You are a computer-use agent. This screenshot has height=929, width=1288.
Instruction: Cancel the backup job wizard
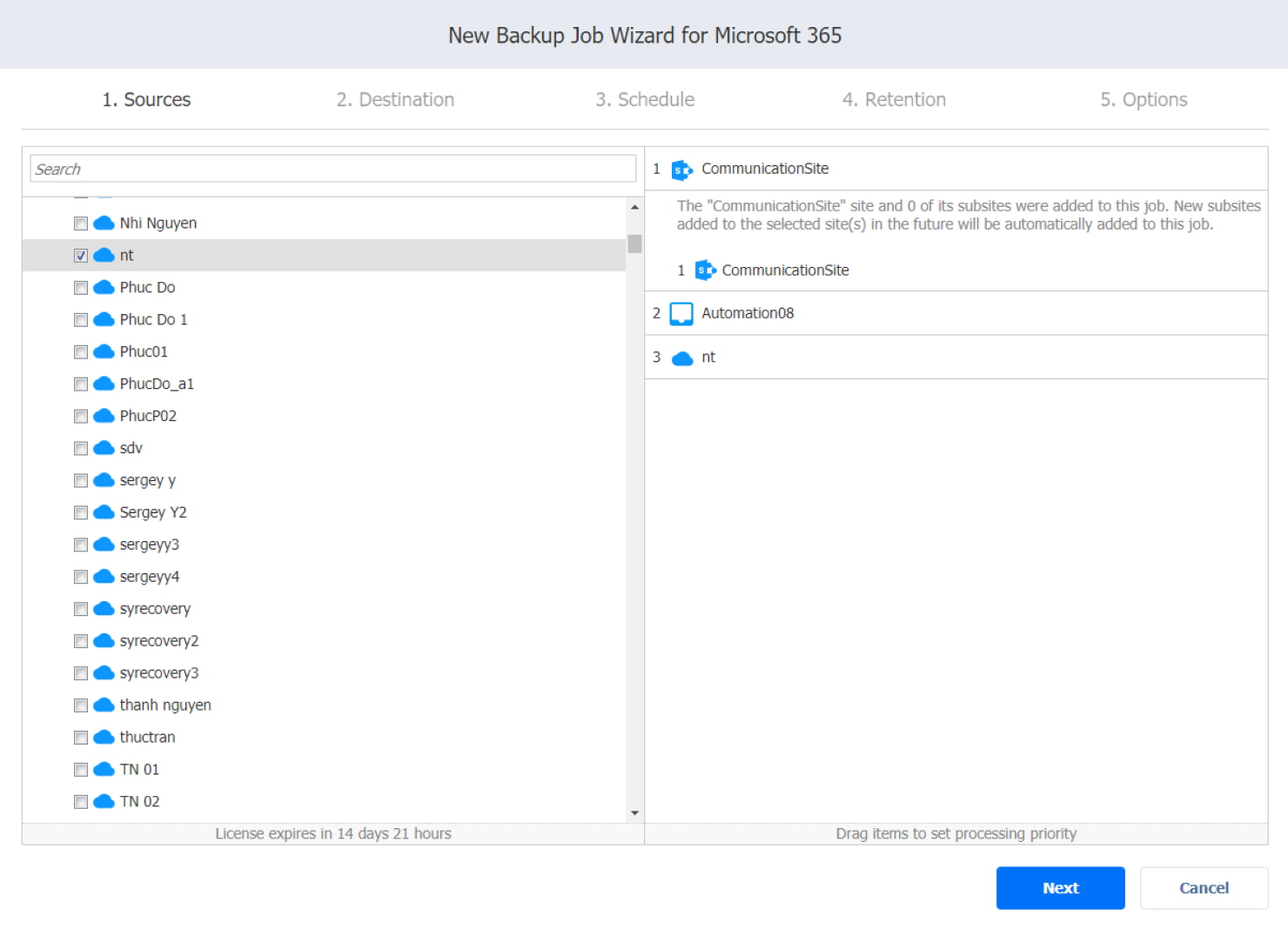tap(1204, 888)
